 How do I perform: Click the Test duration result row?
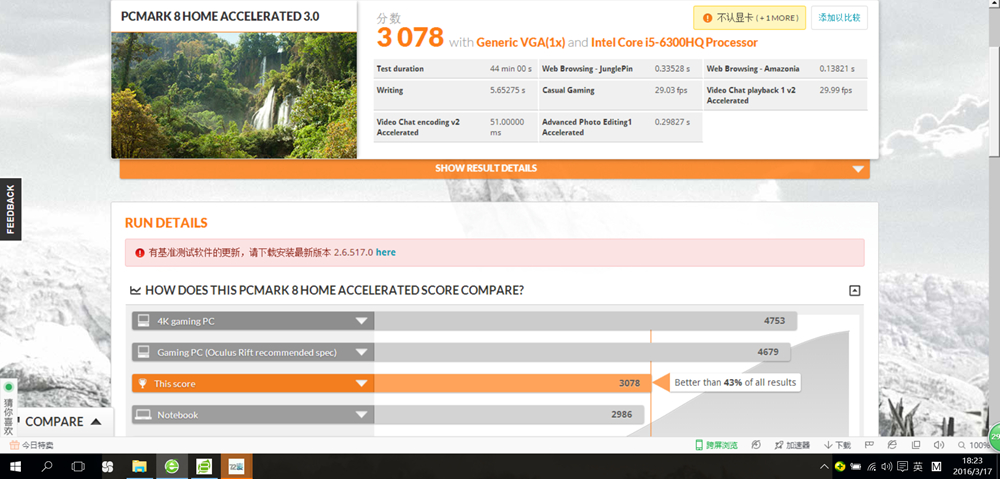point(455,69)
